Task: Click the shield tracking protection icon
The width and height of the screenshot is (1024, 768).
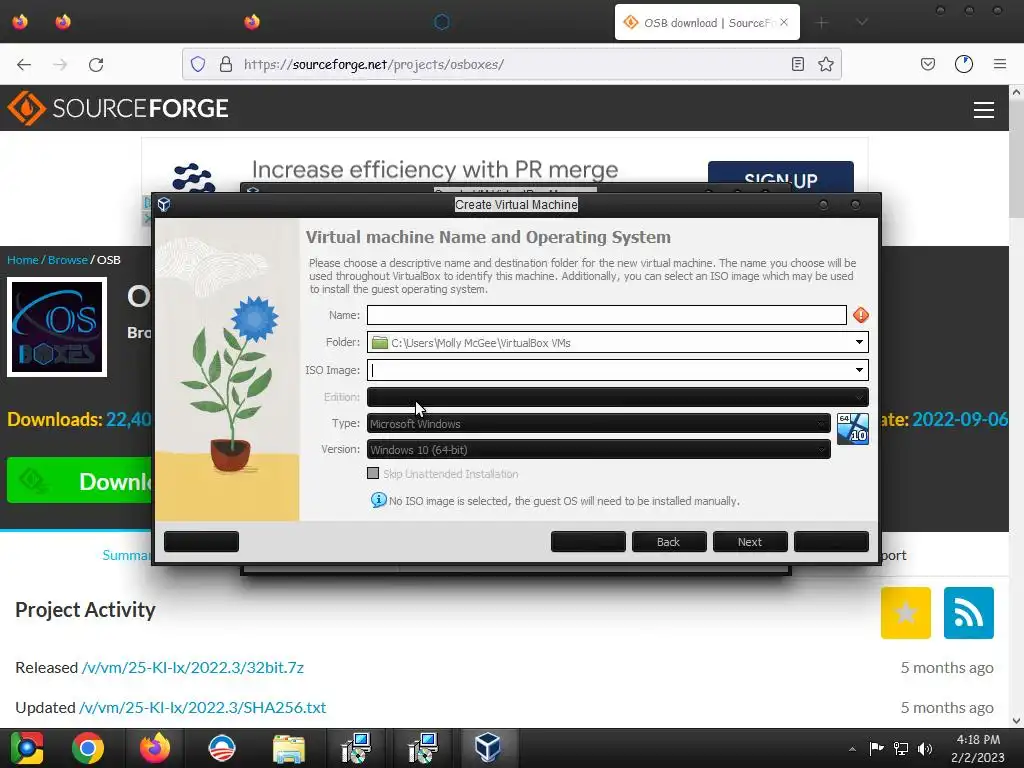Action: [x=198, y=64]
